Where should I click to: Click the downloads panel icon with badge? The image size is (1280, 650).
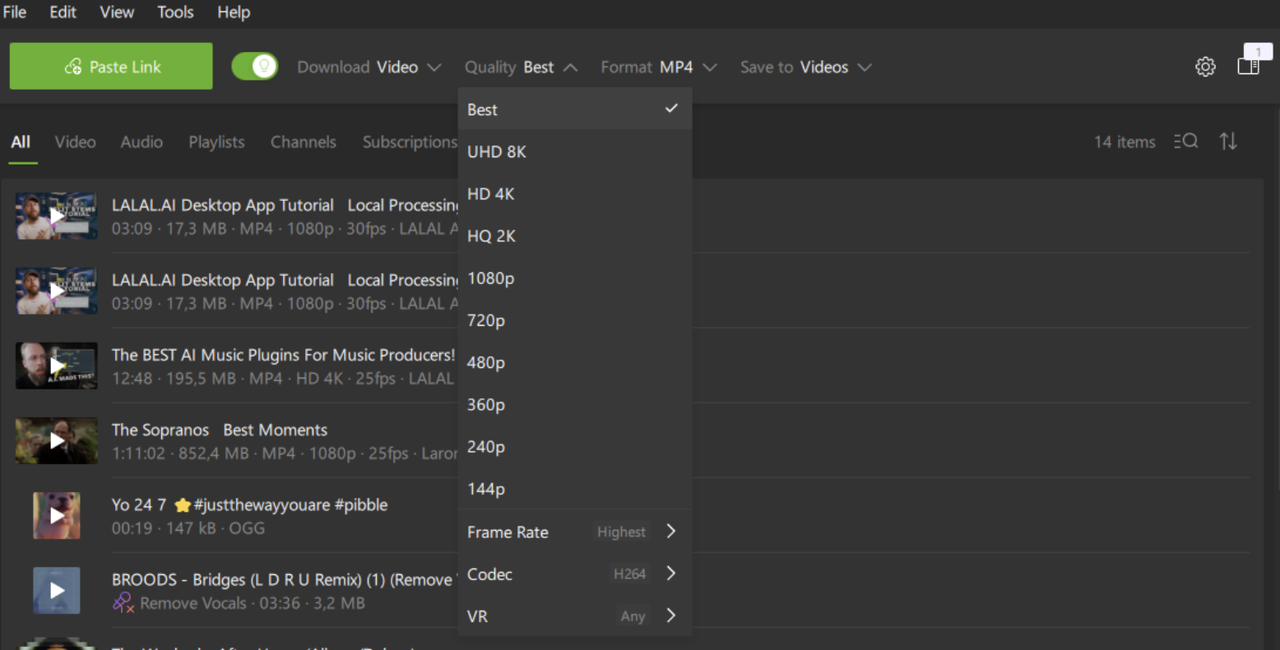[x=1250, y=63]
